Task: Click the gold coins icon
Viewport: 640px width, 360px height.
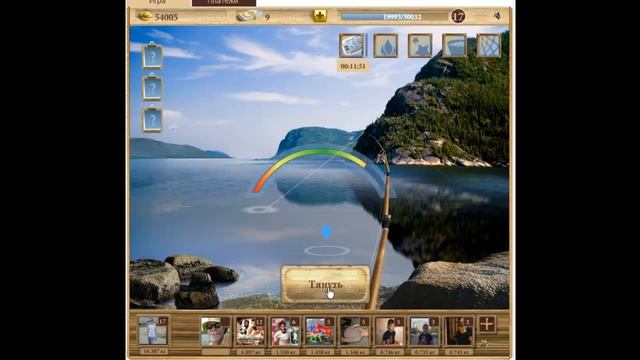Action: [144, 16]
